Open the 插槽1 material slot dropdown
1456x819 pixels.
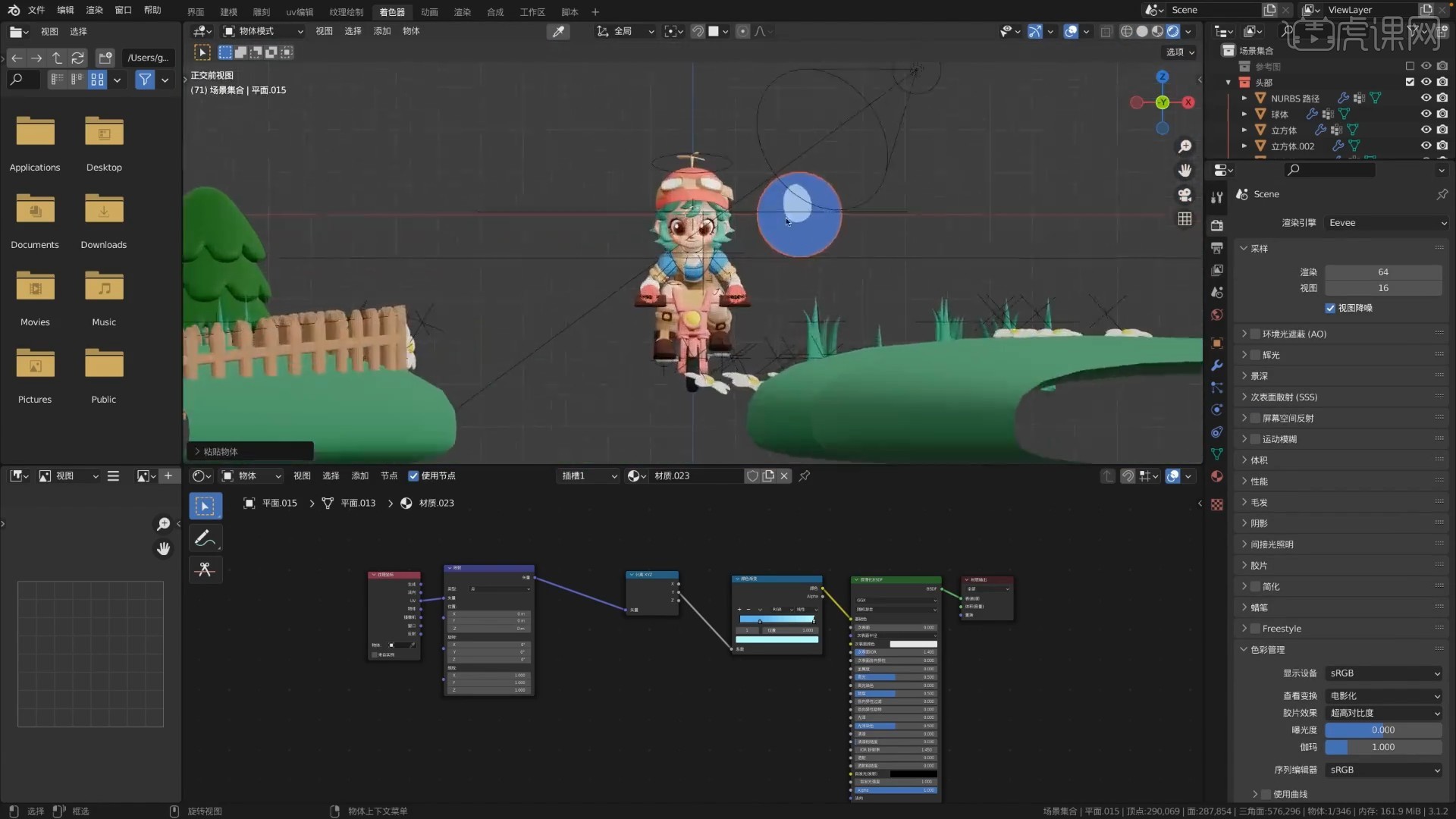(x=589, y=476)
